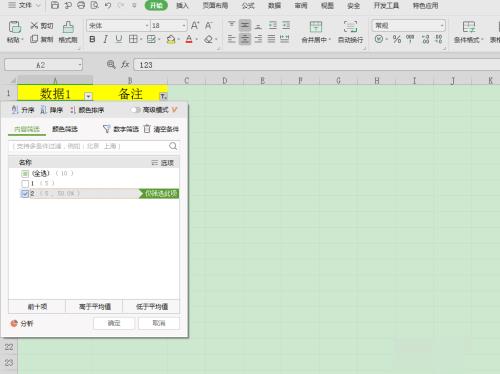Open the Name Box dropdown showing A2
500x374 pixels.
(x=80, y=65)
